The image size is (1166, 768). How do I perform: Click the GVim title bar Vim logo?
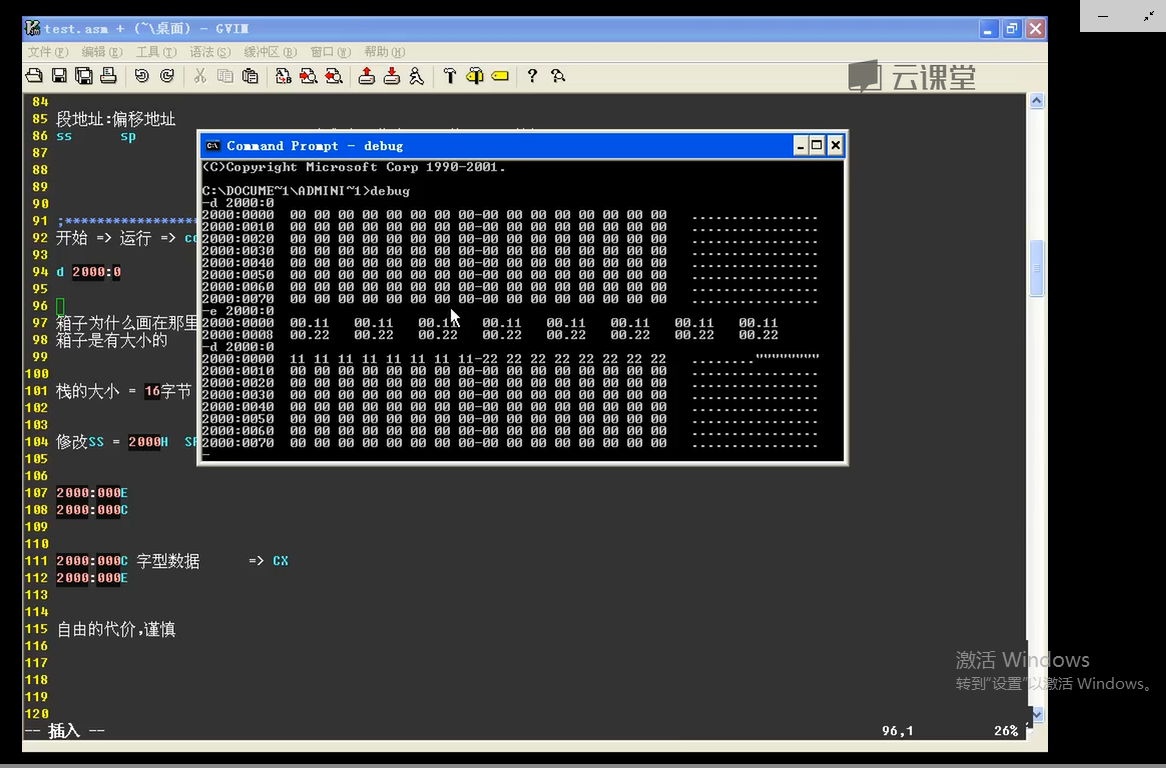[x=32, y=28]
